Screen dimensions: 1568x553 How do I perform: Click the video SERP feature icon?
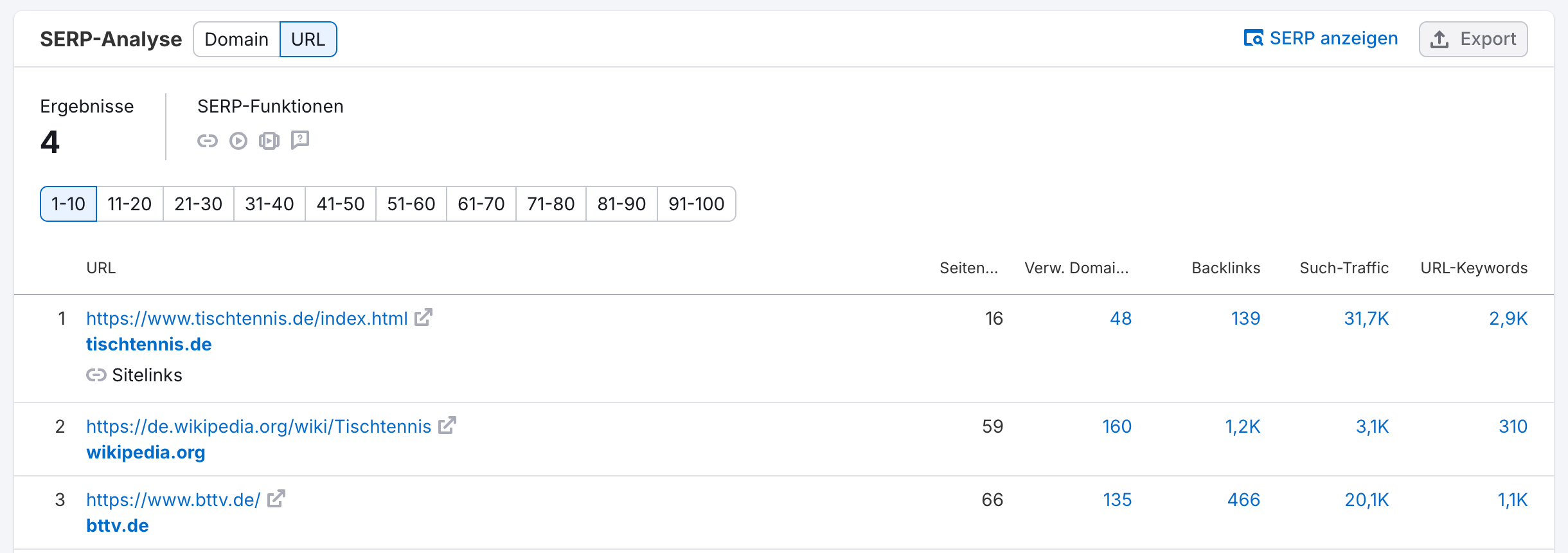pyautogui.click(x=238, y=141)
